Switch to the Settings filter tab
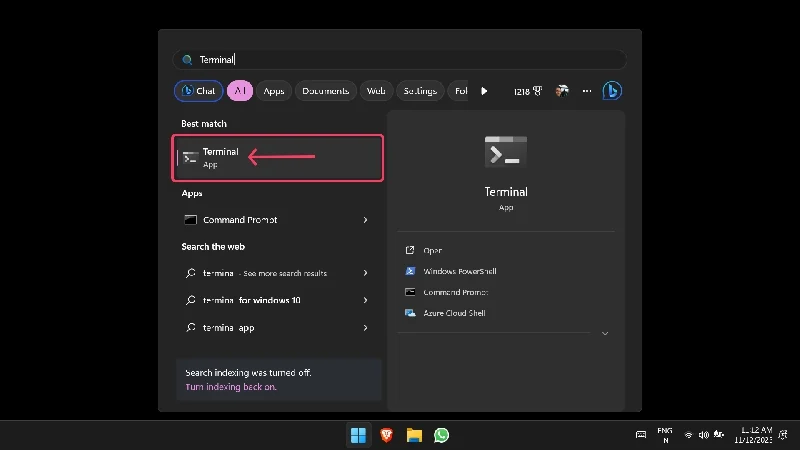This screenshot has width=800, height=450. coord(420,91)
